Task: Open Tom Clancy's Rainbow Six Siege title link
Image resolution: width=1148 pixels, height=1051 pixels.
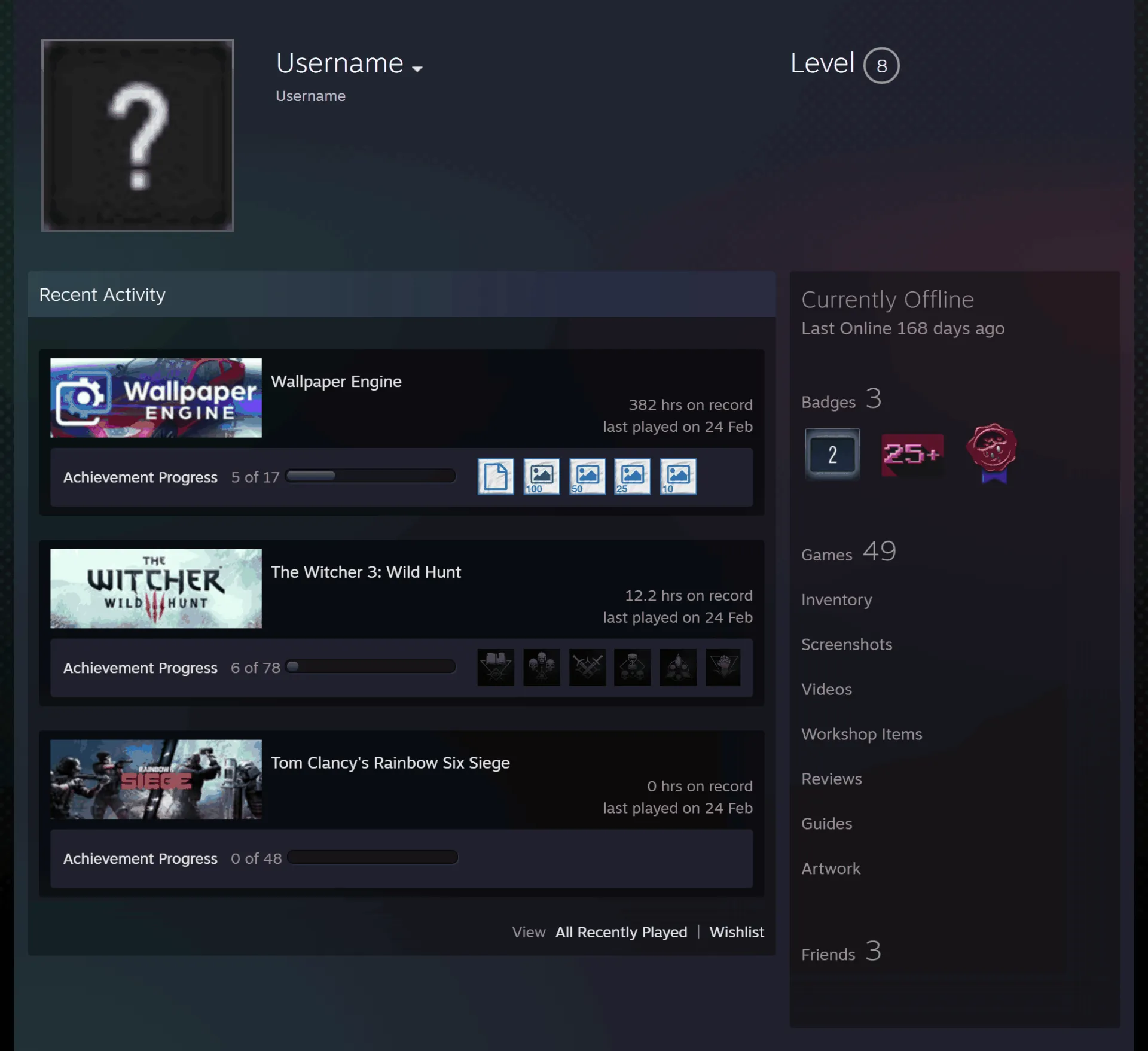Action: pos(390,763)
